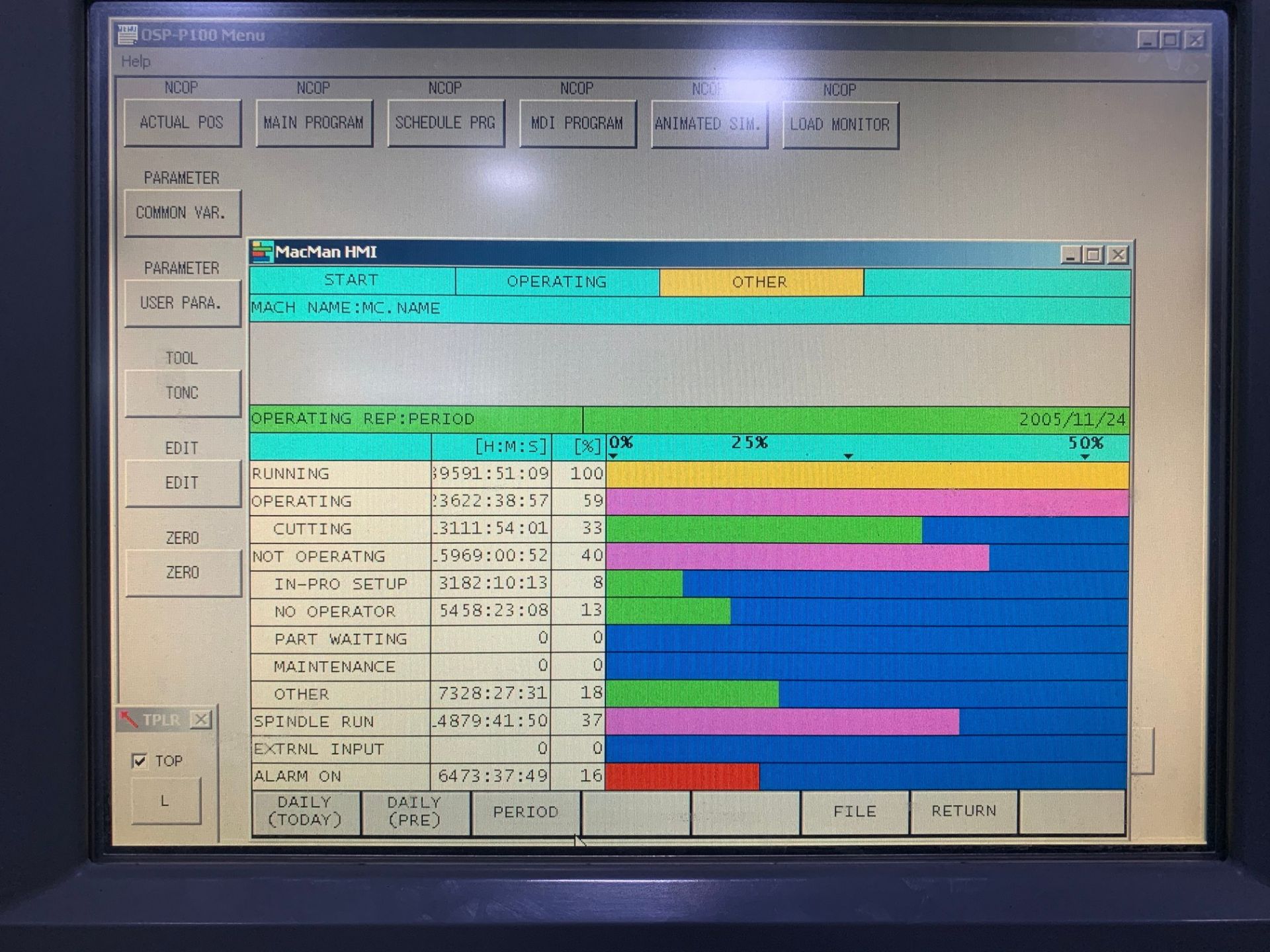Select the OTHER tab in MacMan HMI

[761, 282]
